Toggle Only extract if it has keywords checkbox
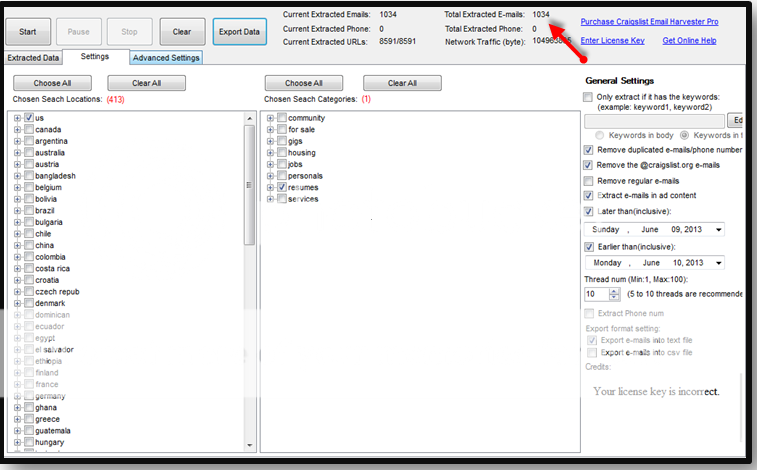This screenshot has height=470, width=757. click(588, 97)
